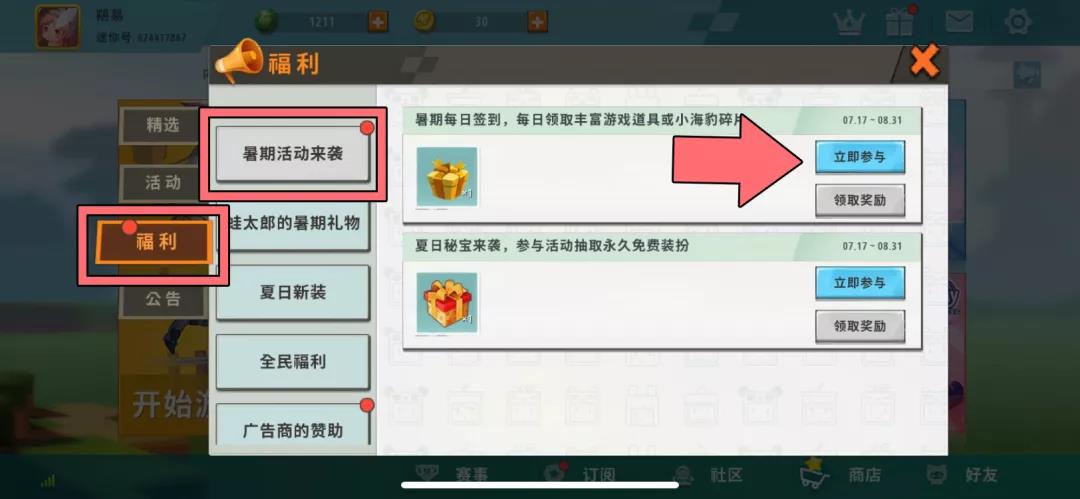The height and width of the screenshot is (499, 1080).
Task: Click the yellow gift box reward thumbnail
Action: [x=447, y=177]
